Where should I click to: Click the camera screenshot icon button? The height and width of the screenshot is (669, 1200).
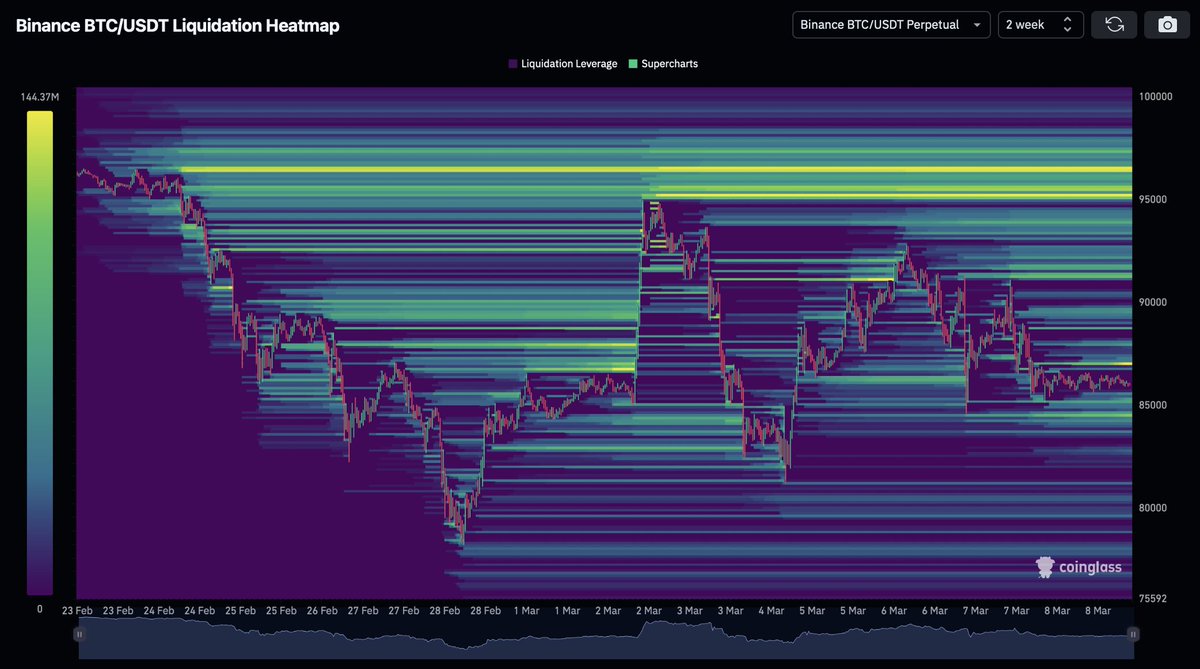(x=1167, y=25)
